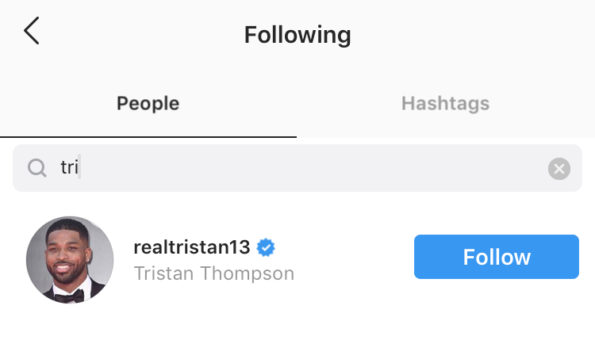Click the Tristan Thompson display name
The image size is (595, 363).
pos(214,273)
